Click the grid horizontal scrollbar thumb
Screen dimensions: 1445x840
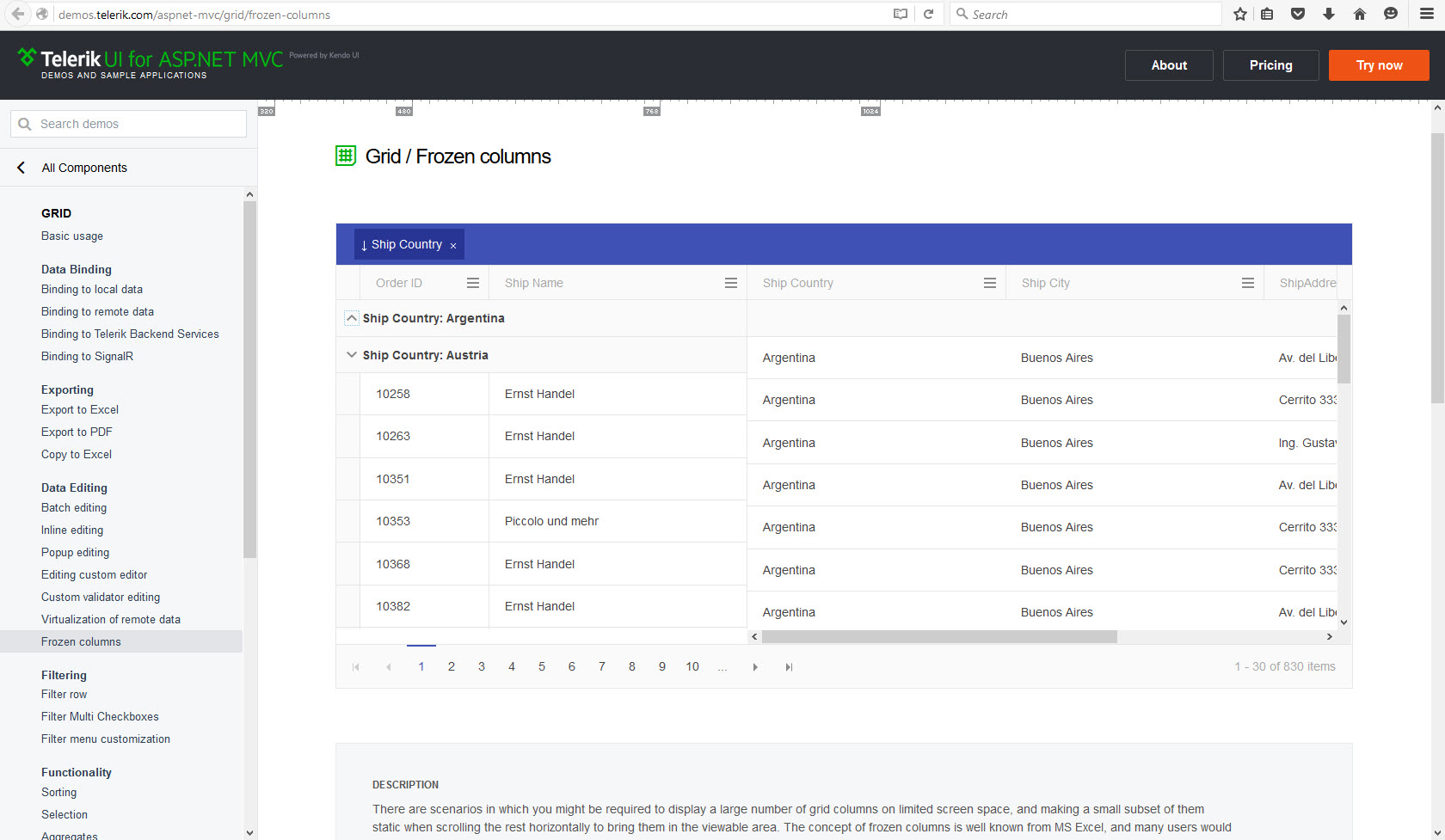tap(939, 637)
